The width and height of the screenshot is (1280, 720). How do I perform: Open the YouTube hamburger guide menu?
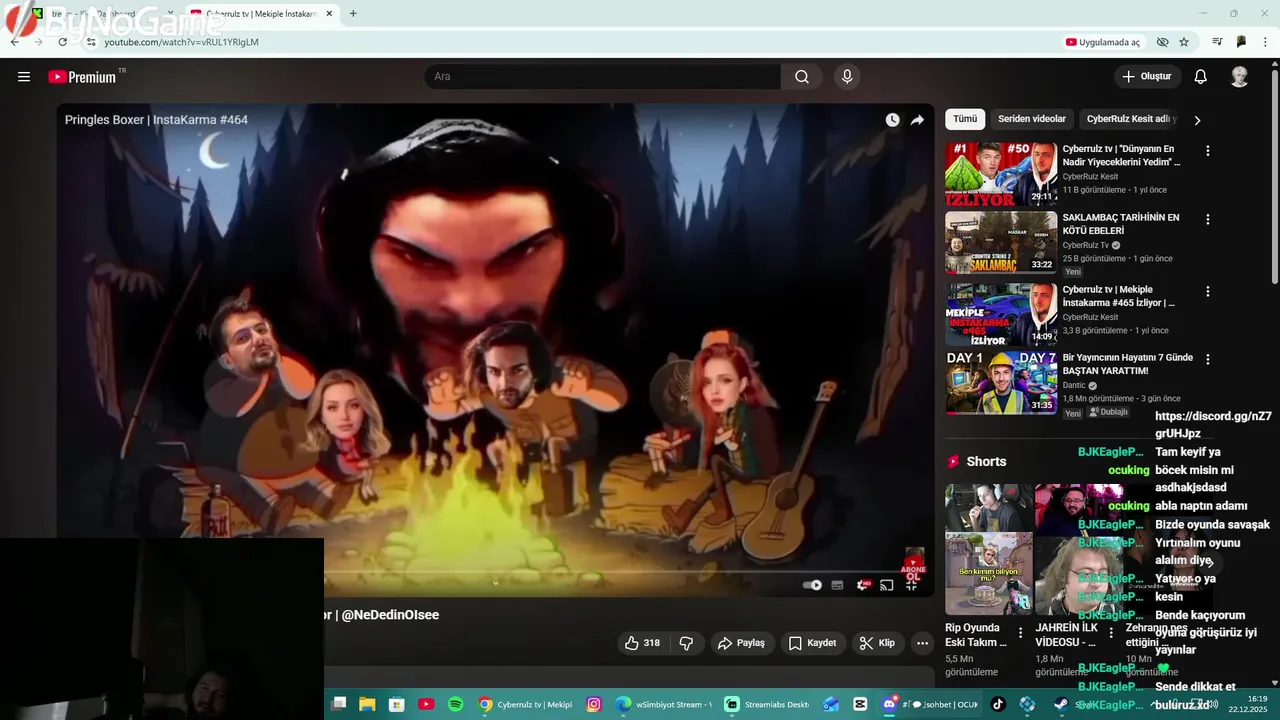click(x=24, y=77)
